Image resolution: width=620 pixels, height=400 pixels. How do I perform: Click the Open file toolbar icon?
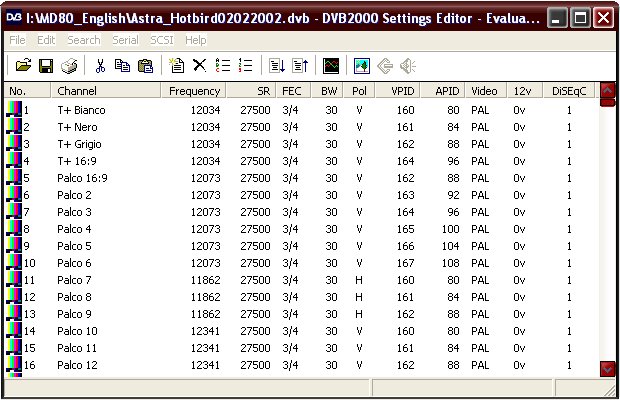pos(23,65)
